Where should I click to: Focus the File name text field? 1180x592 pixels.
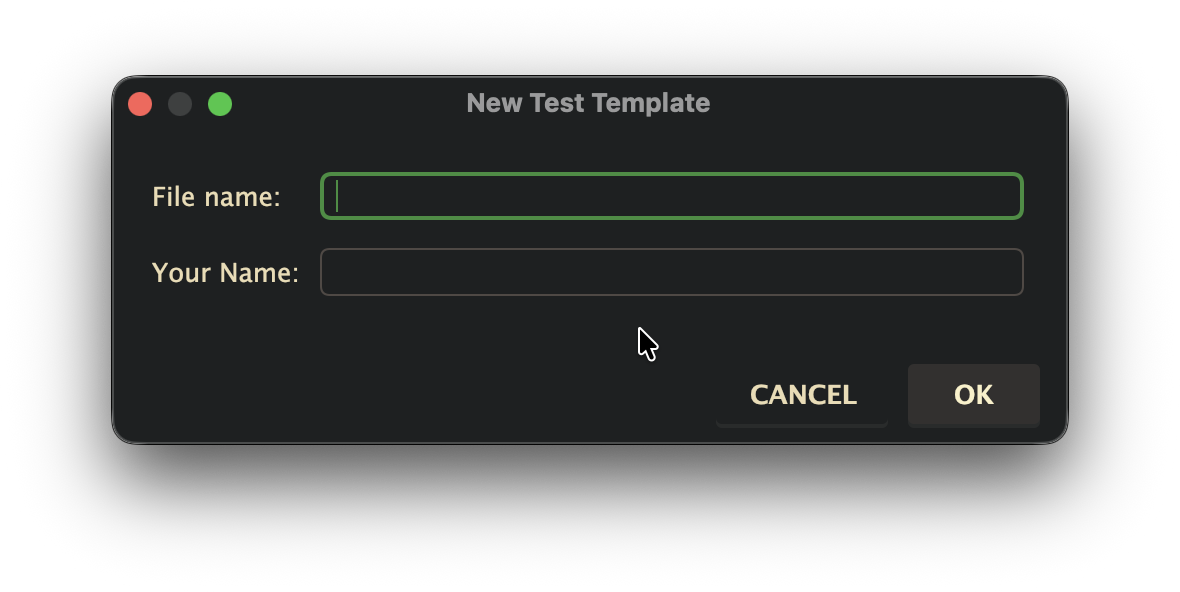[x=671, y=196]
